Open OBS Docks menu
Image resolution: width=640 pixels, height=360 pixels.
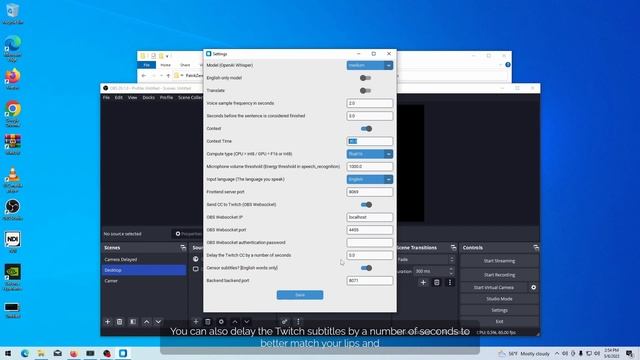coord(149,98)
